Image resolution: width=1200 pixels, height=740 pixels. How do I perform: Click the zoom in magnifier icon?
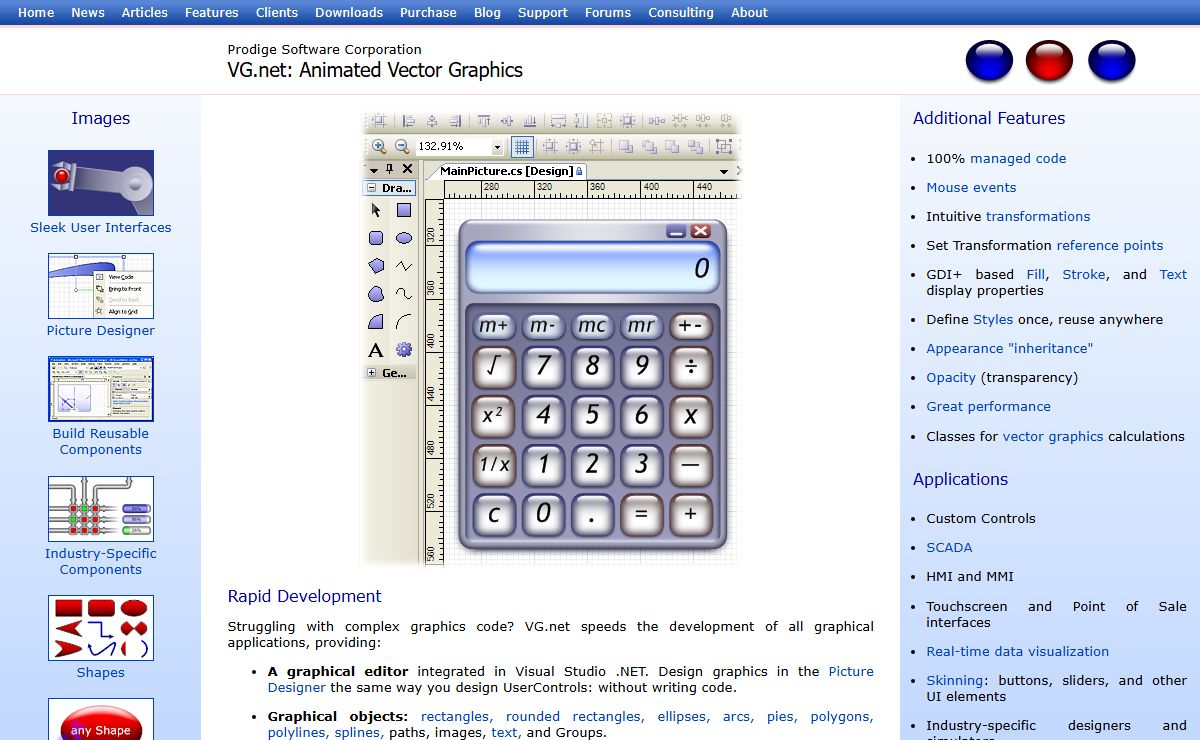[x=379, y=146]
